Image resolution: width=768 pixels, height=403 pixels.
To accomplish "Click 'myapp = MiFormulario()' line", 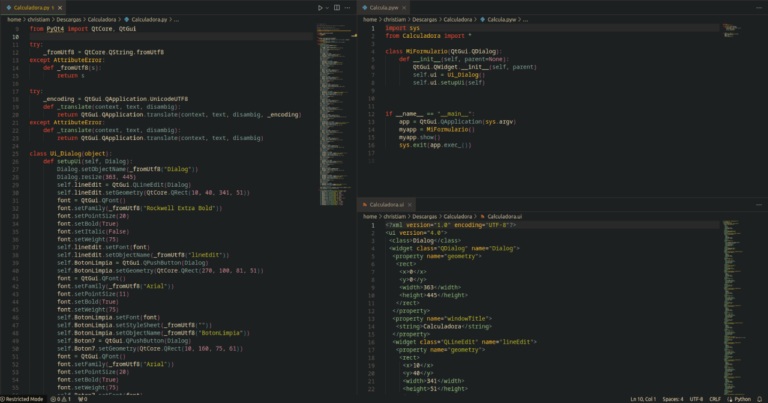I will coord(436,130).
